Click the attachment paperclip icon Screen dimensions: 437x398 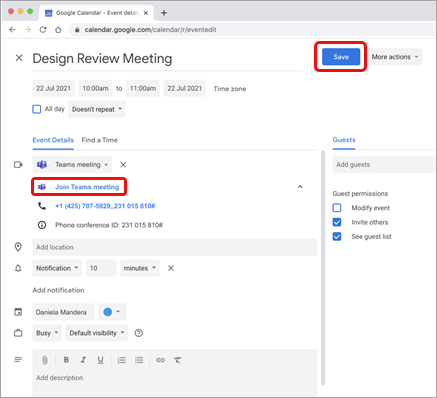point(45,360)
